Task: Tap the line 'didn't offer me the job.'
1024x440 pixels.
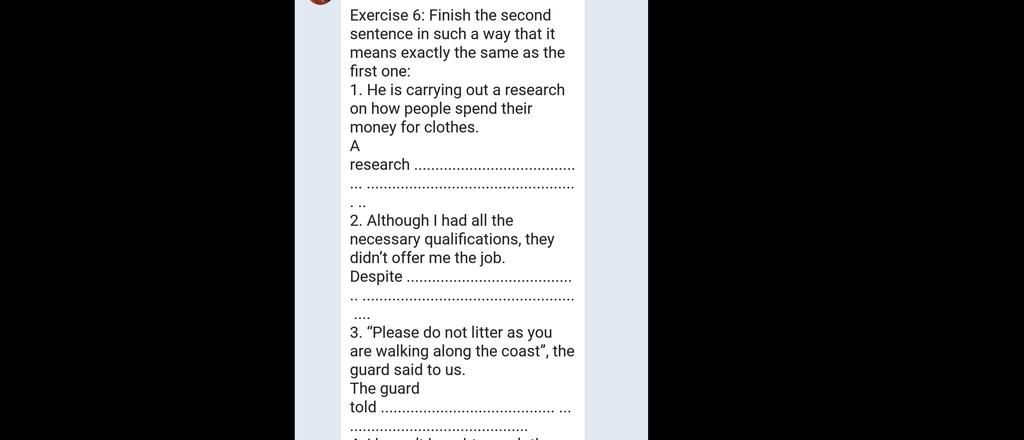Action: coord(427,258)
